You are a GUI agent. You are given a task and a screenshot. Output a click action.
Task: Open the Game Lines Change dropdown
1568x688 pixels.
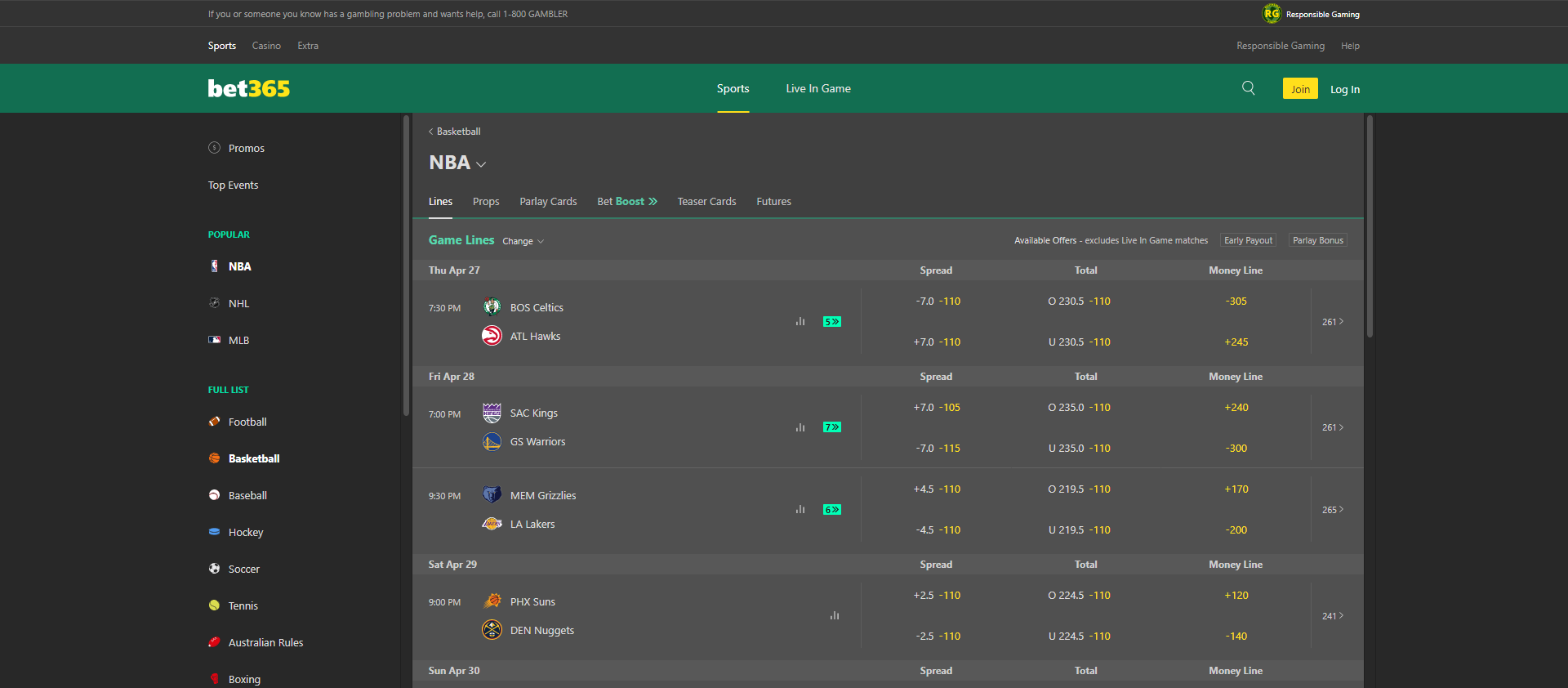point(523,241)
